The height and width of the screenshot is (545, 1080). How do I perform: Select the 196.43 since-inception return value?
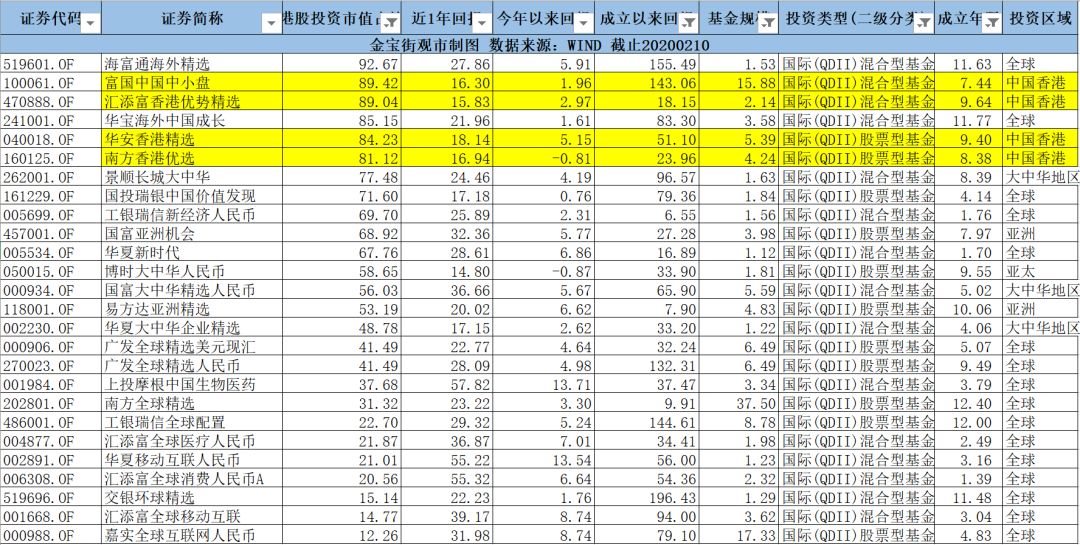(647, 497)
